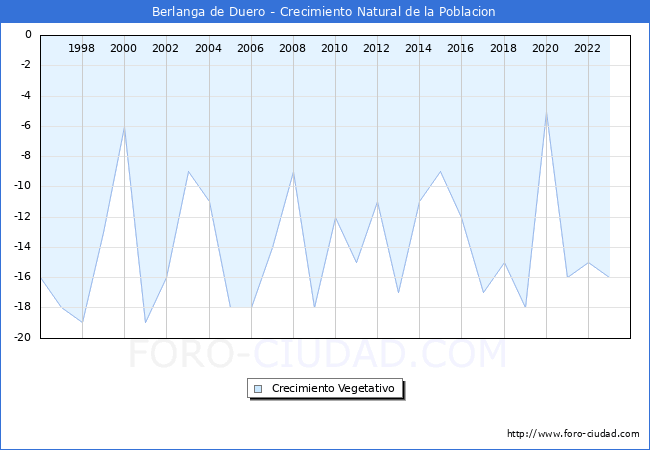Click the -4 value on the y-axis

click(x=26, y=95)
